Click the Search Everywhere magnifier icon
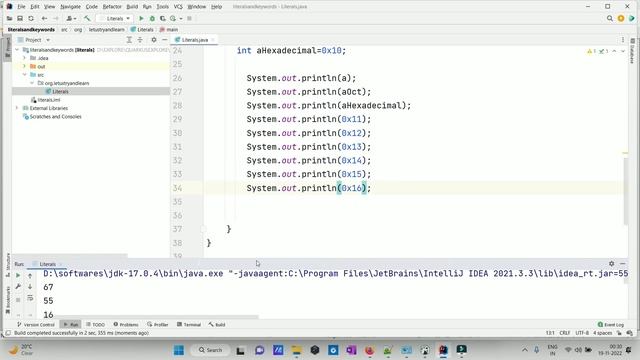Screen dimensions: 640x360 click(609, 18)
